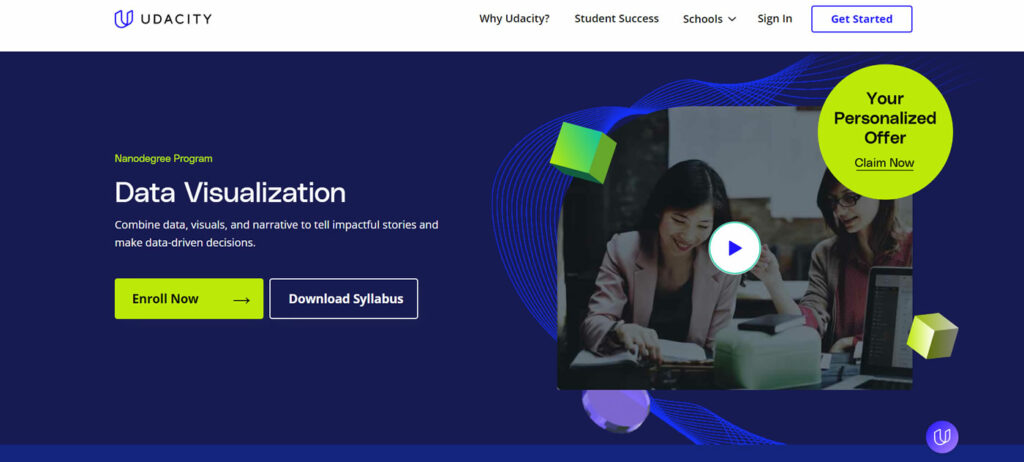1024x462 pixels.
Task: Play the Data Visualization promo video
Action: tap(734, 248)
